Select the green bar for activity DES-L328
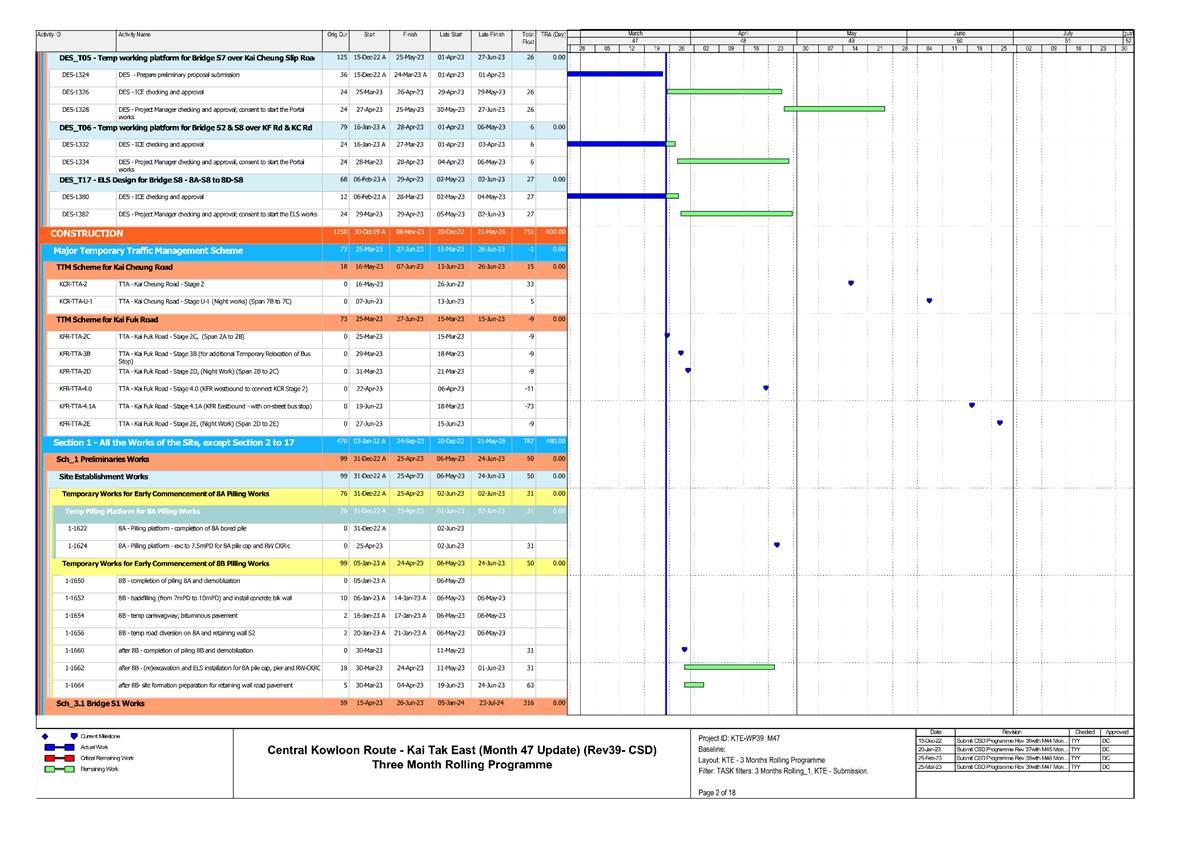 point(834,109)
